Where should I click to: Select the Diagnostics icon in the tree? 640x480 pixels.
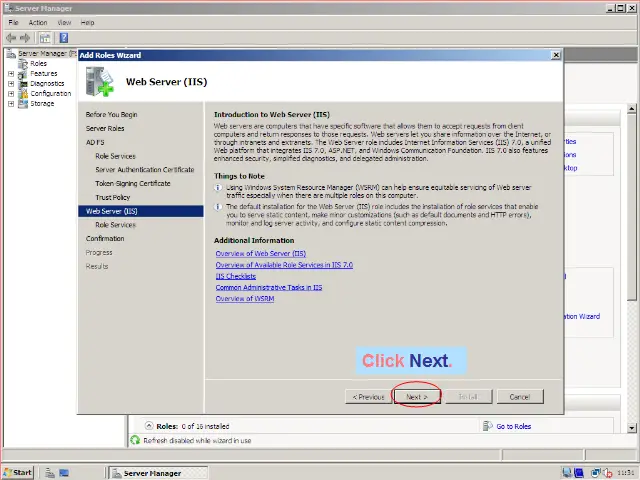(x=23, y=84)
